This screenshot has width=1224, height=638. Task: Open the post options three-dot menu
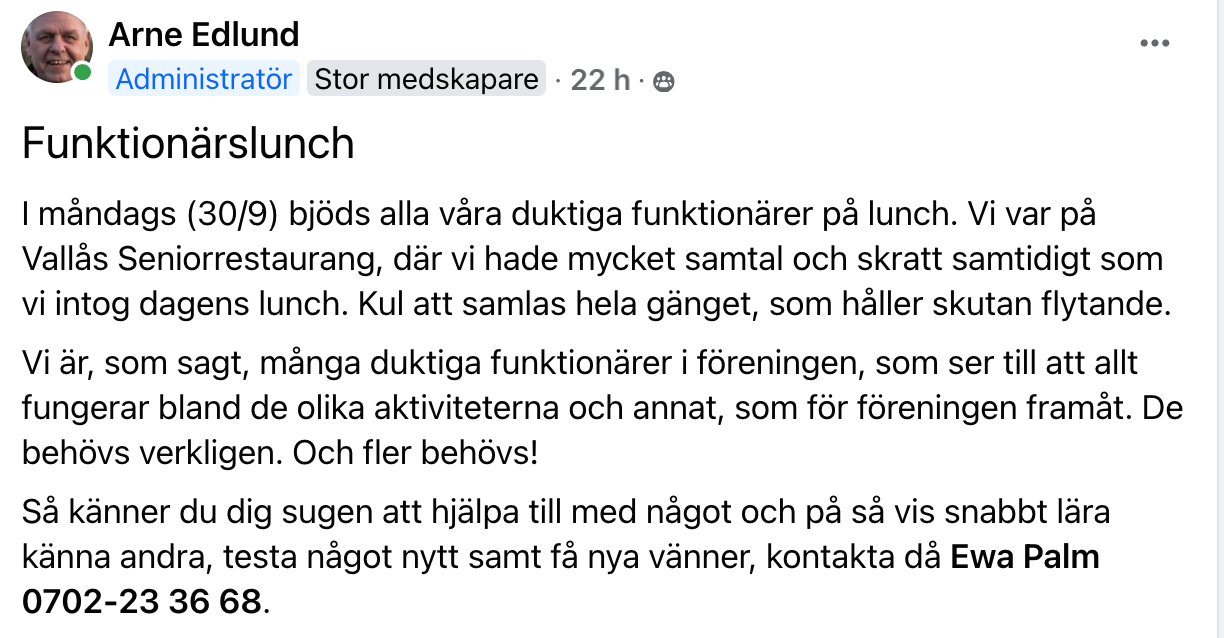(1154, 44)
